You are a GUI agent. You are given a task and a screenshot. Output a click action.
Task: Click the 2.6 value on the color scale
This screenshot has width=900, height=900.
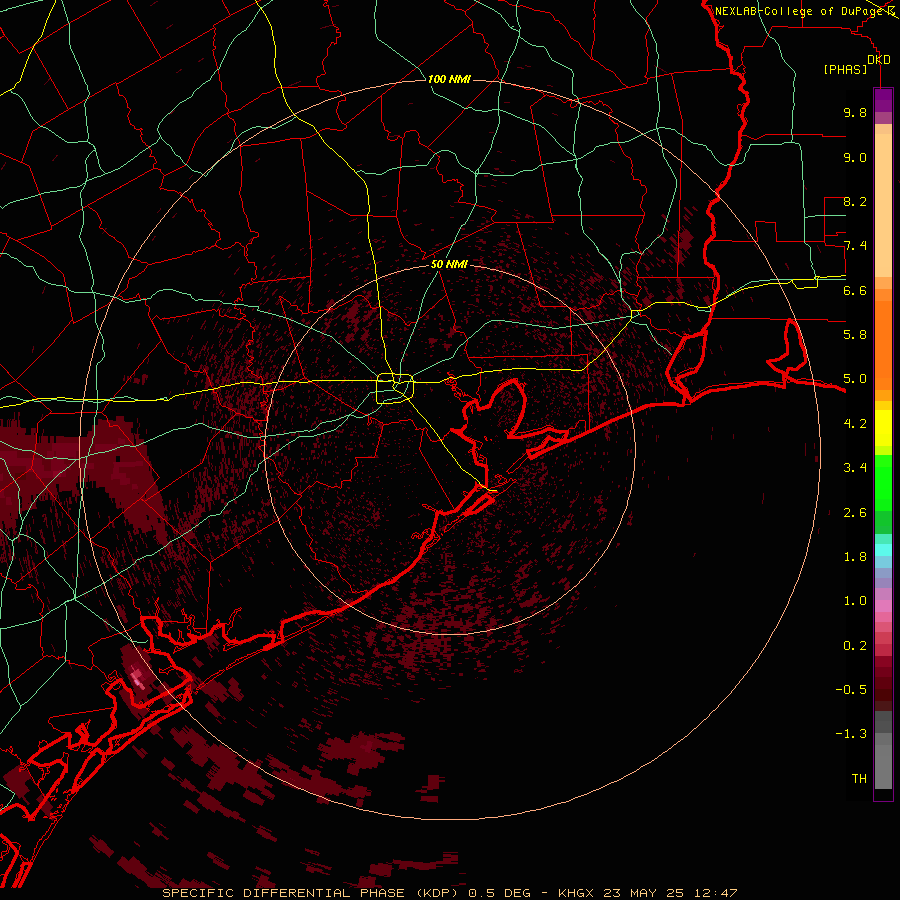855,513
